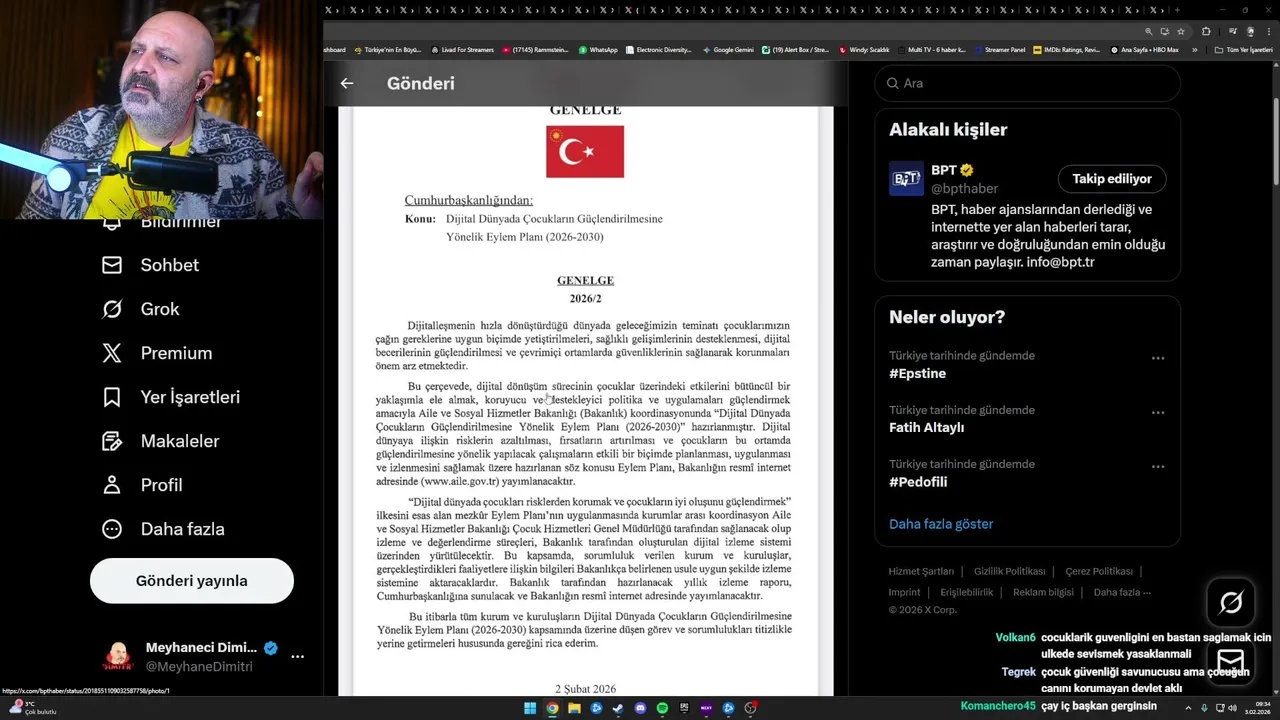
Task: Click Daha fazla göster link
Action: click(941, 524)
